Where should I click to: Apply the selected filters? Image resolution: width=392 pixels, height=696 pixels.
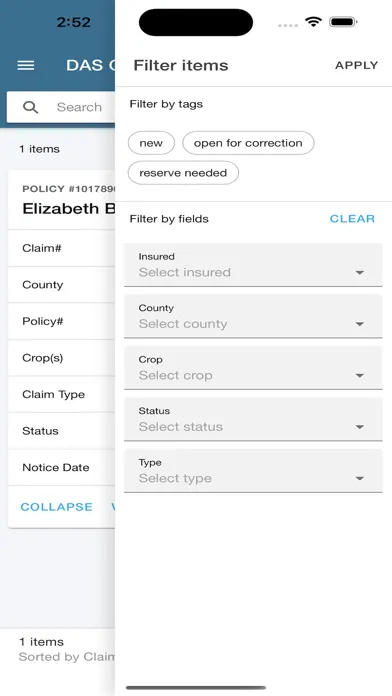356,65
